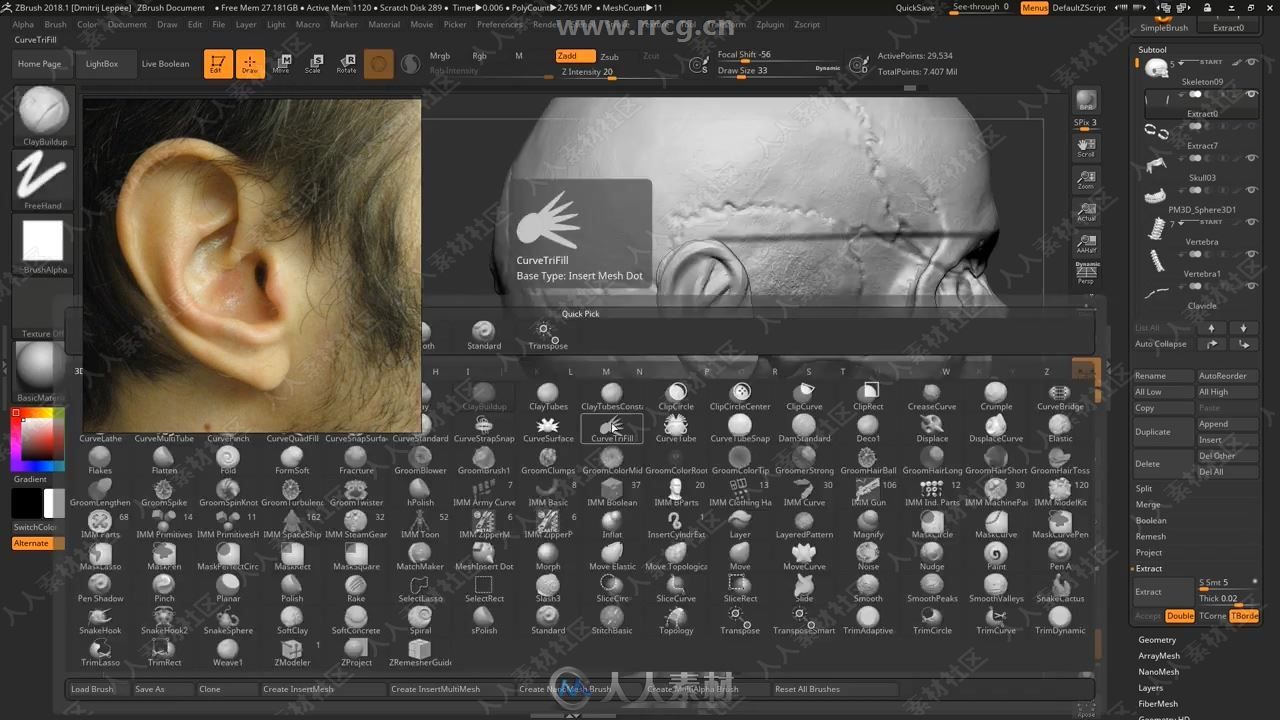Click the Live Boolean button
1280x720 pixels.
click(165, 64)
